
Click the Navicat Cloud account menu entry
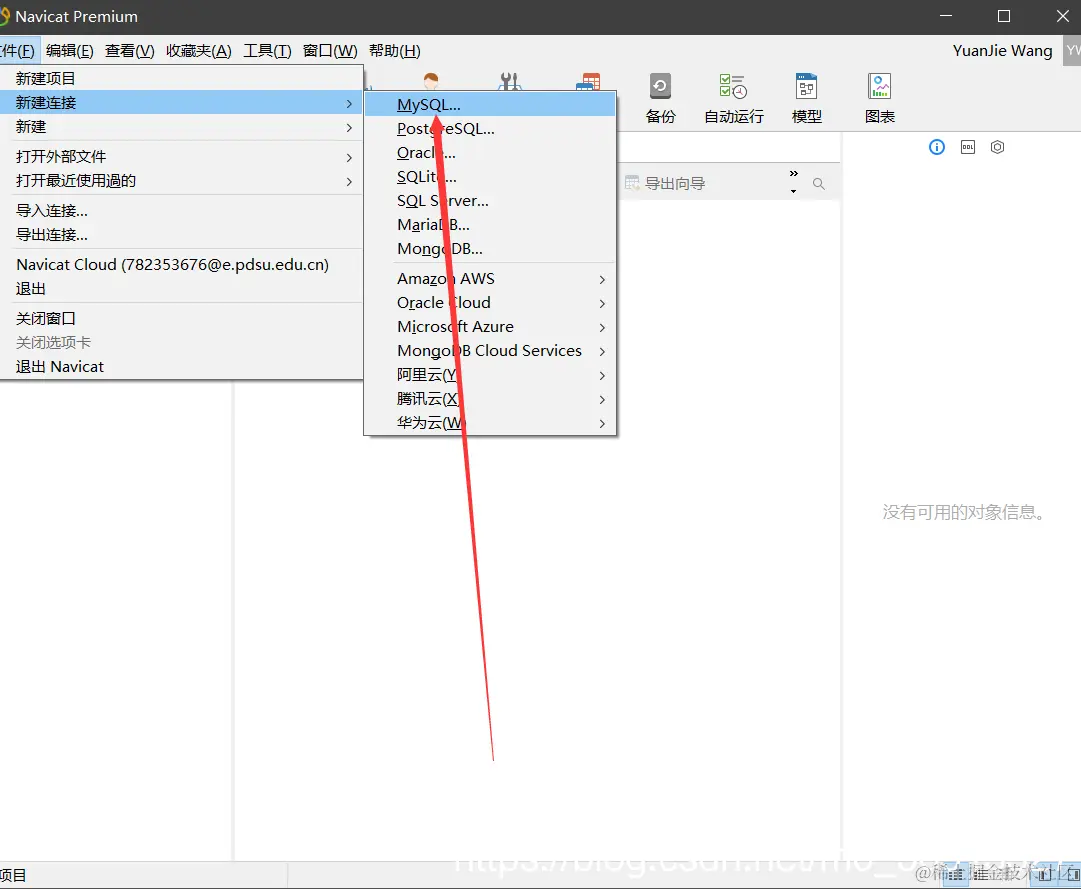coord(181,265)
